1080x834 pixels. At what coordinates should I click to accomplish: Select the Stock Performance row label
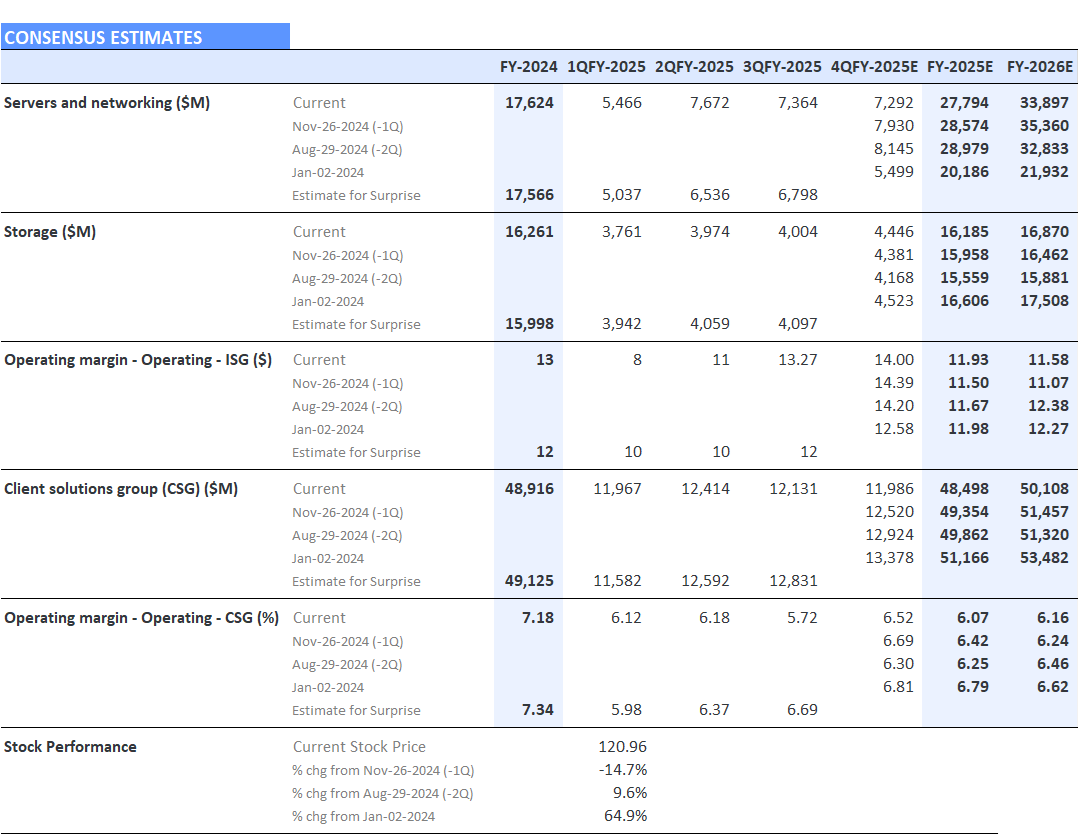[70, 747]
